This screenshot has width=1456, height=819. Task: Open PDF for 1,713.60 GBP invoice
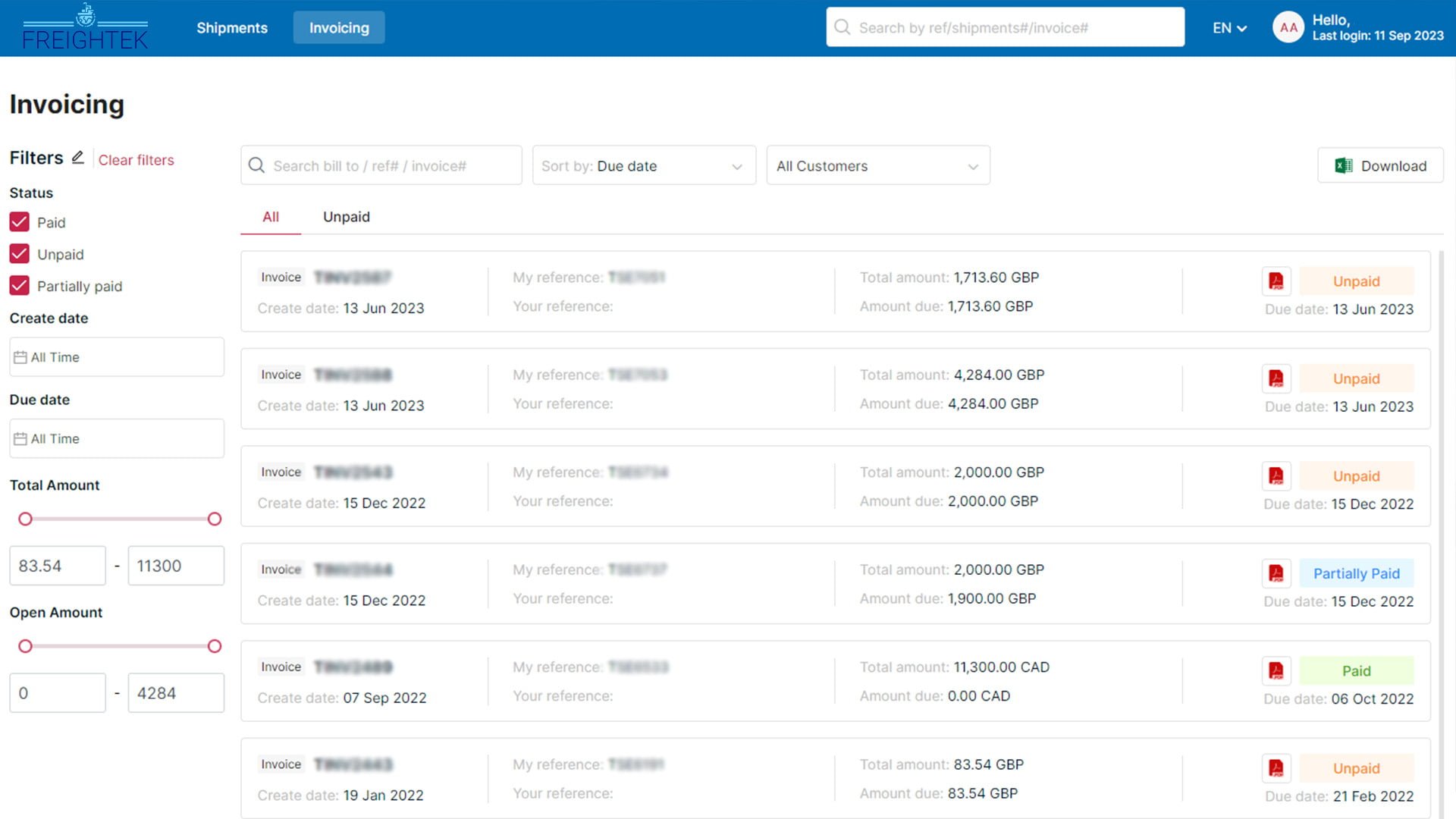tap(1276, 281)
